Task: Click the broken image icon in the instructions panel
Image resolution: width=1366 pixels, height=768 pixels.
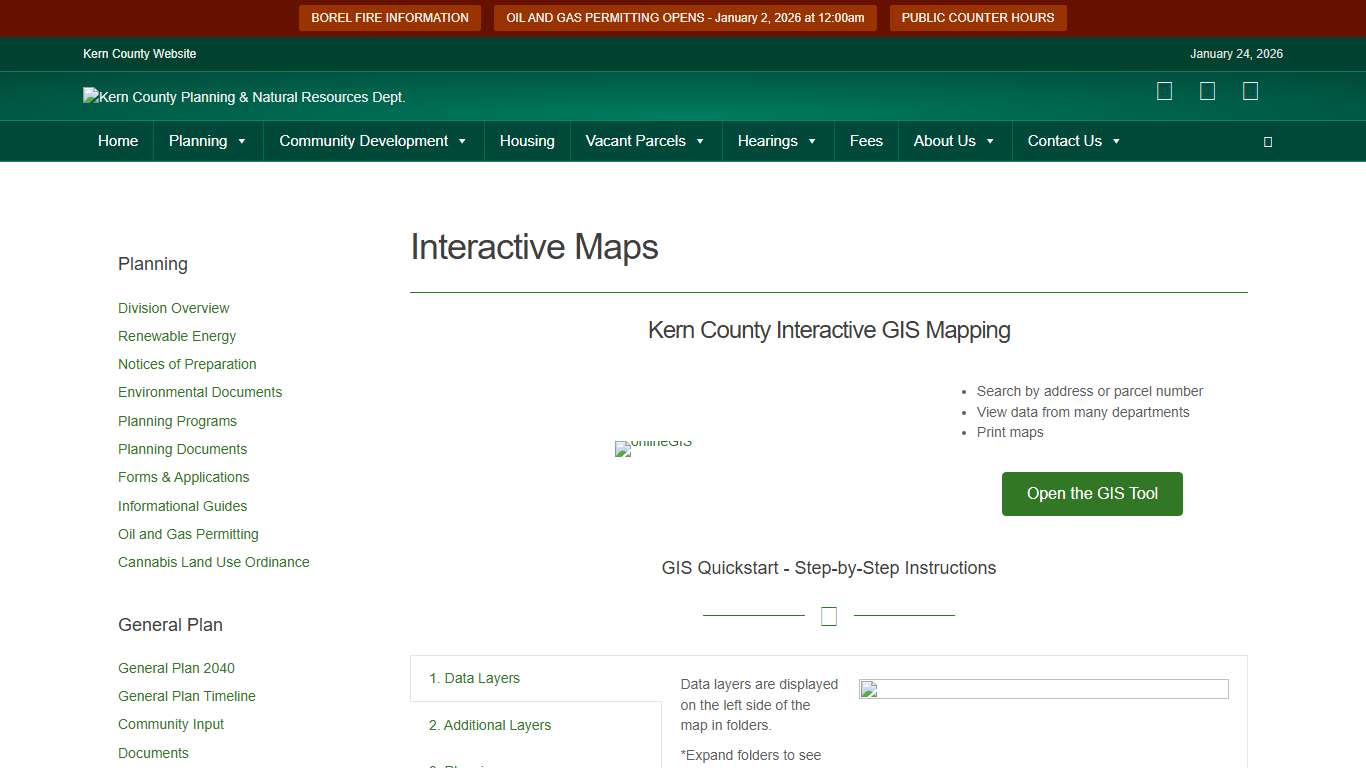Action: 869,689
